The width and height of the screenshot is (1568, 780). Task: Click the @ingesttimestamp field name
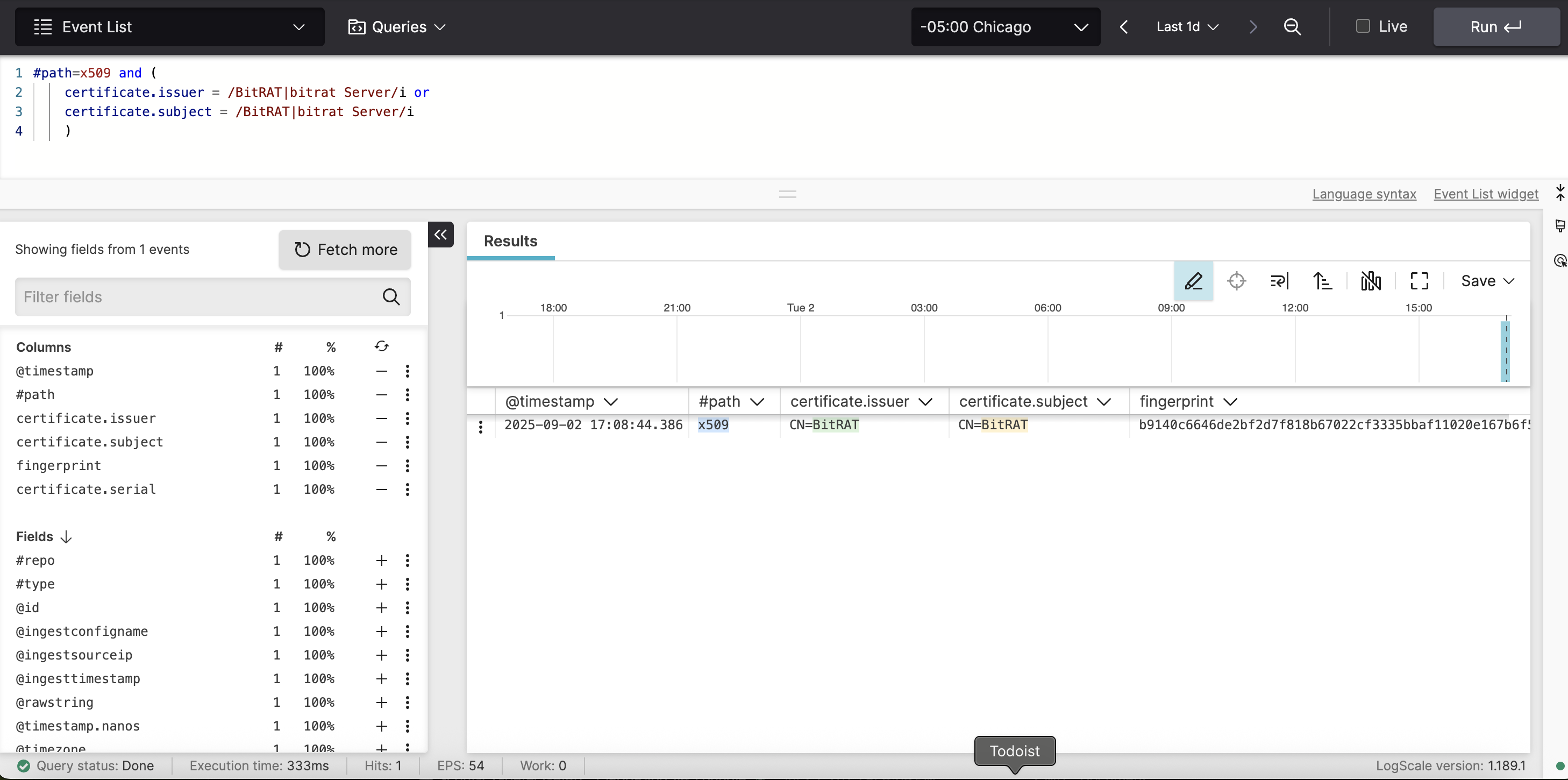(78, 678)
